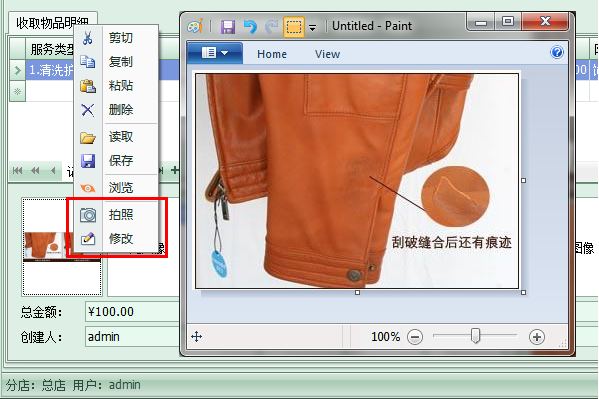Click the floppy disk icon beside 保存

88,161
